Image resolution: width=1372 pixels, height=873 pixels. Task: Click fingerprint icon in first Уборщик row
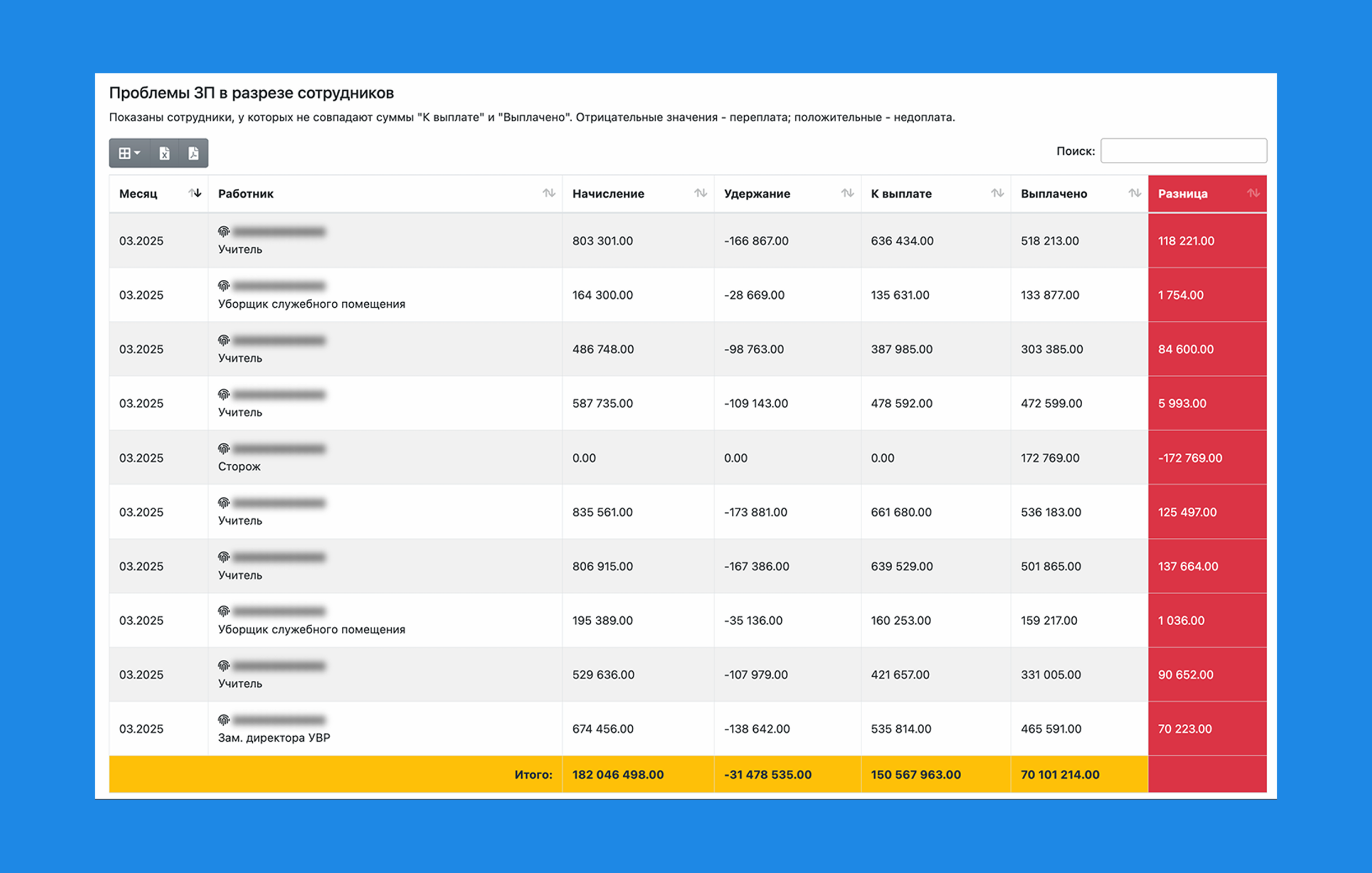pyautogui.click(x=224, y=285)
